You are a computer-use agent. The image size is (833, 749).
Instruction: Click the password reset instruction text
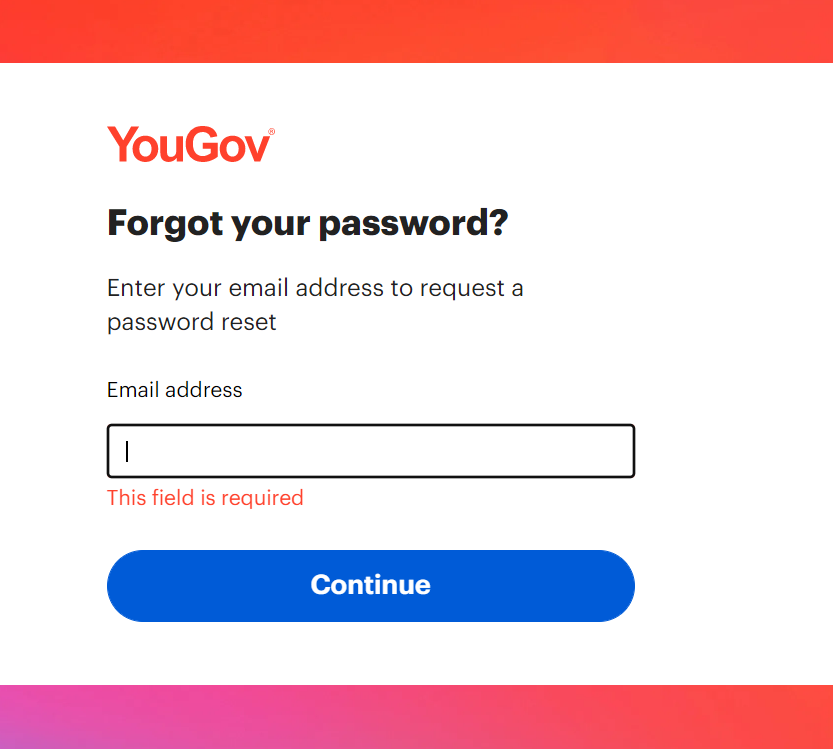(315, 304)
